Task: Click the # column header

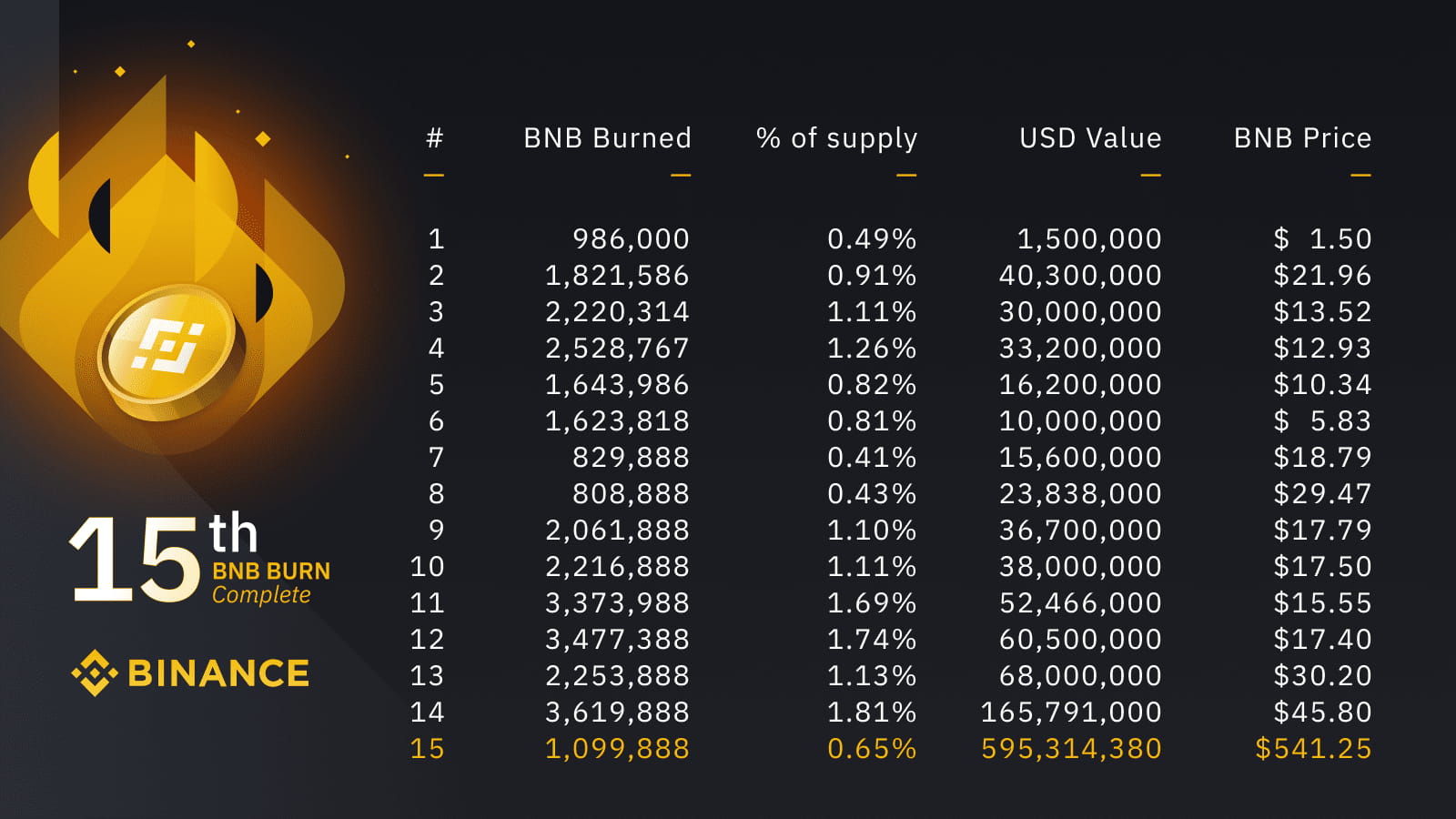Action: tap(435, 138)
